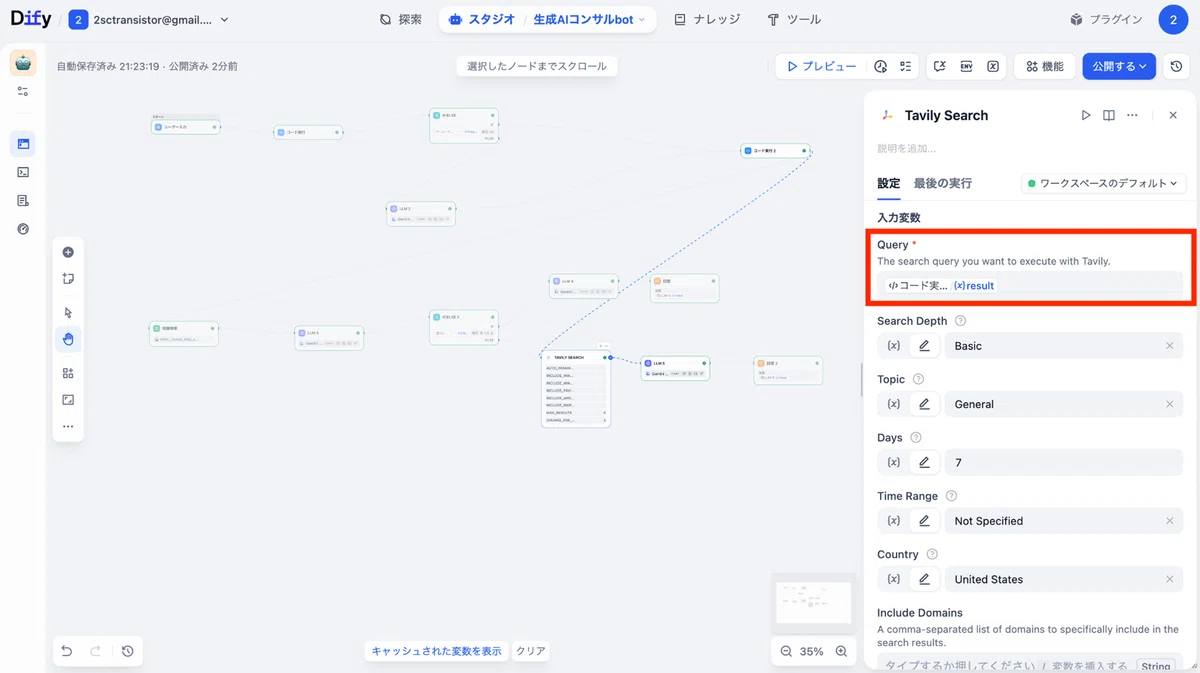Open the logs document sidebar icon
Screen dimensions: 1200x673
pyautogui.click(x=23, y=200)
